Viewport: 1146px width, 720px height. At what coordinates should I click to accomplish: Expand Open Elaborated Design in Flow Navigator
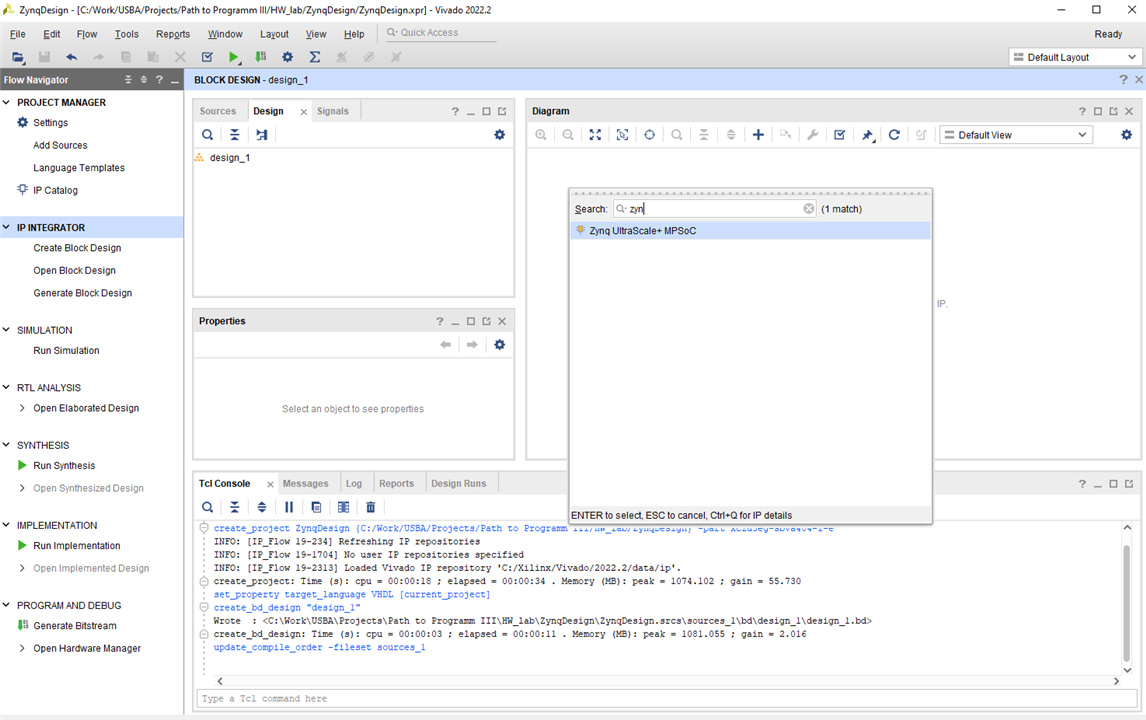point(23,408)
